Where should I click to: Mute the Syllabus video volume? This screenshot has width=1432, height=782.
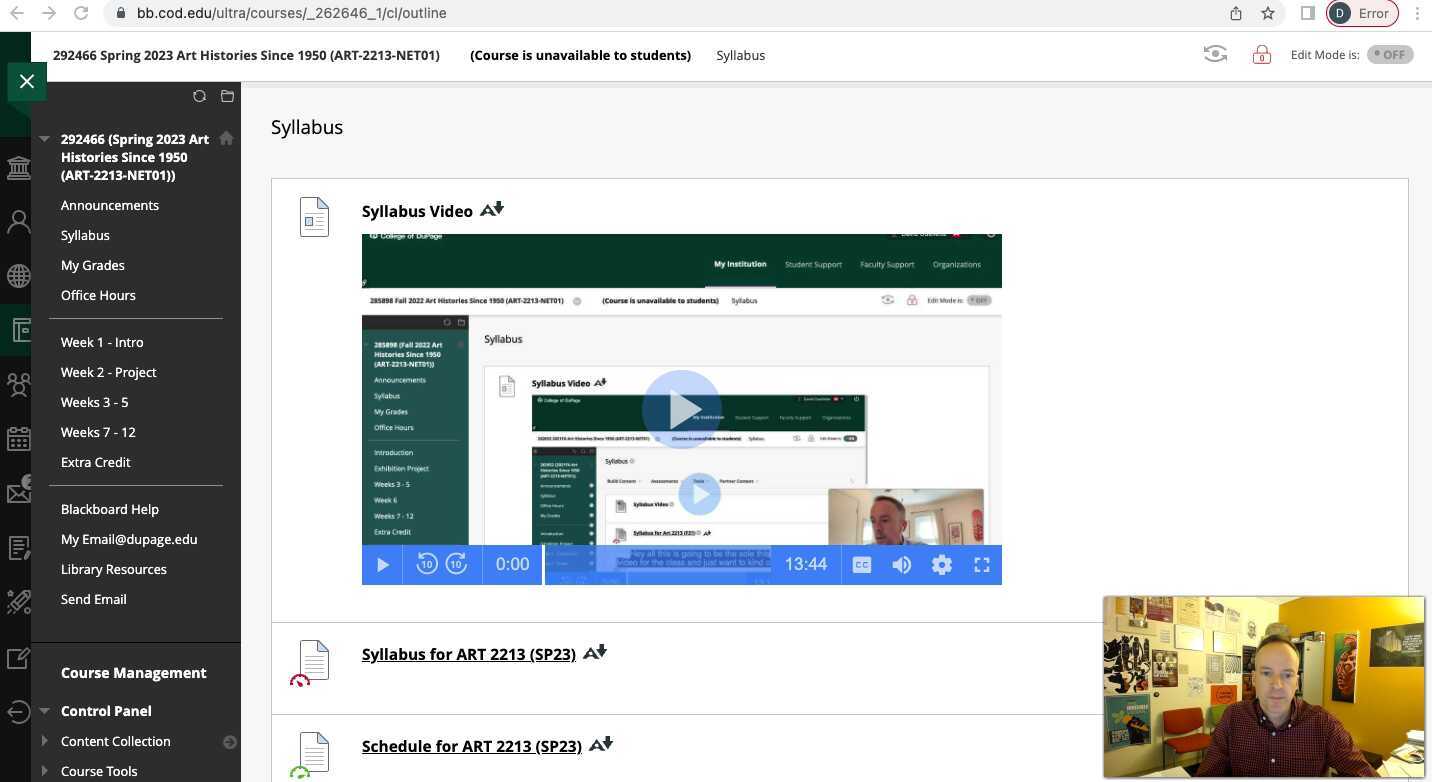(x=901, y=565)
